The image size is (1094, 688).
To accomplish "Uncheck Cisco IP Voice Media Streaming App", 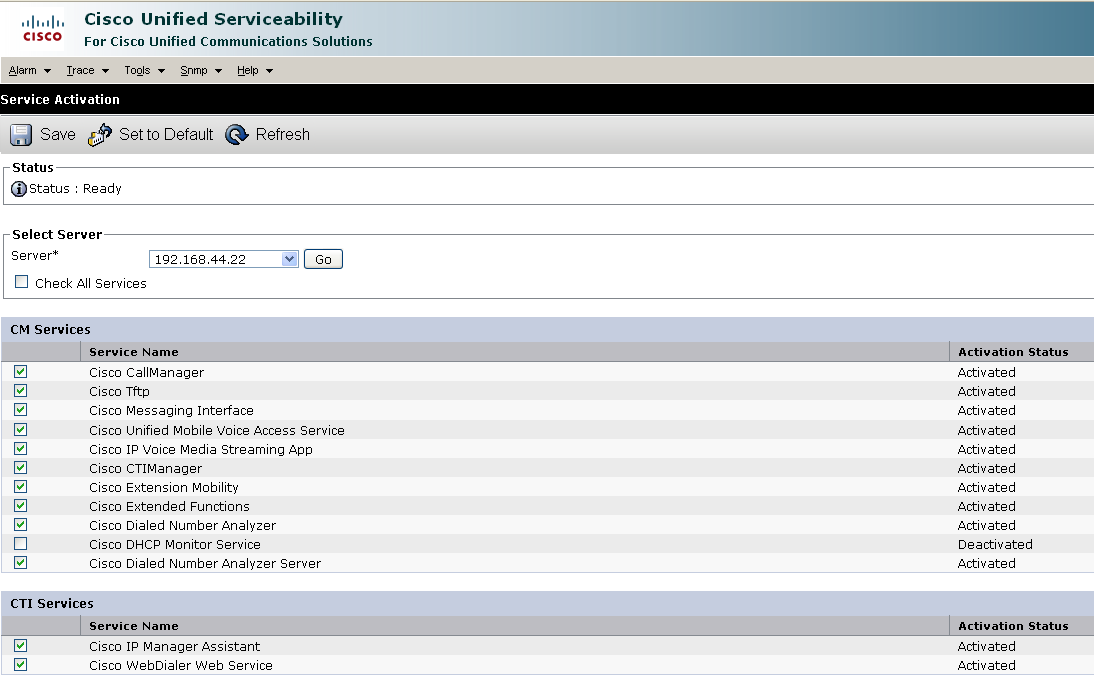I will (x=21, y=449).
